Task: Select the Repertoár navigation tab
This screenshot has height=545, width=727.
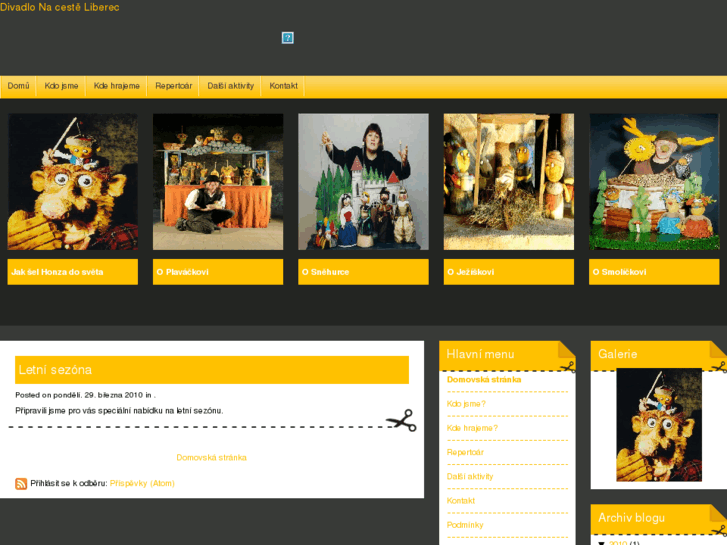Action: coord(173,86)
